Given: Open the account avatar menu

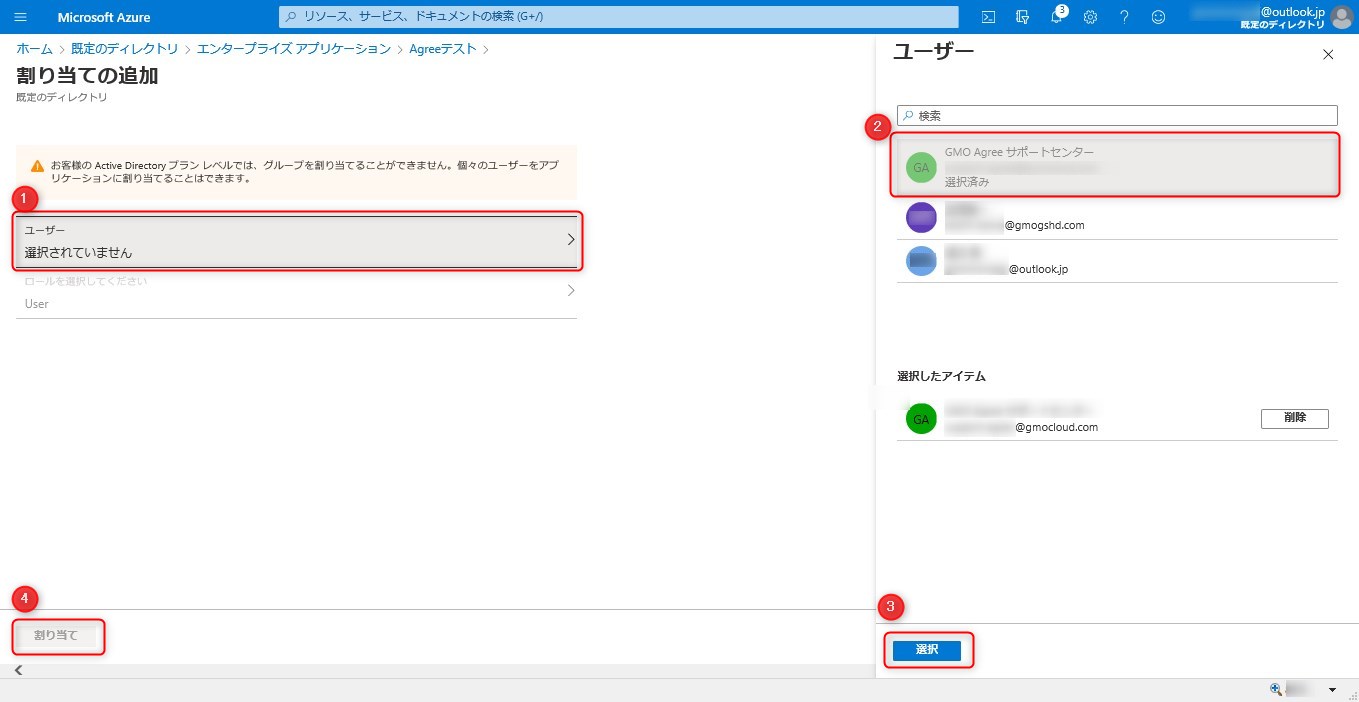Looking at the screenshot, I should (x=1341, y=17).
